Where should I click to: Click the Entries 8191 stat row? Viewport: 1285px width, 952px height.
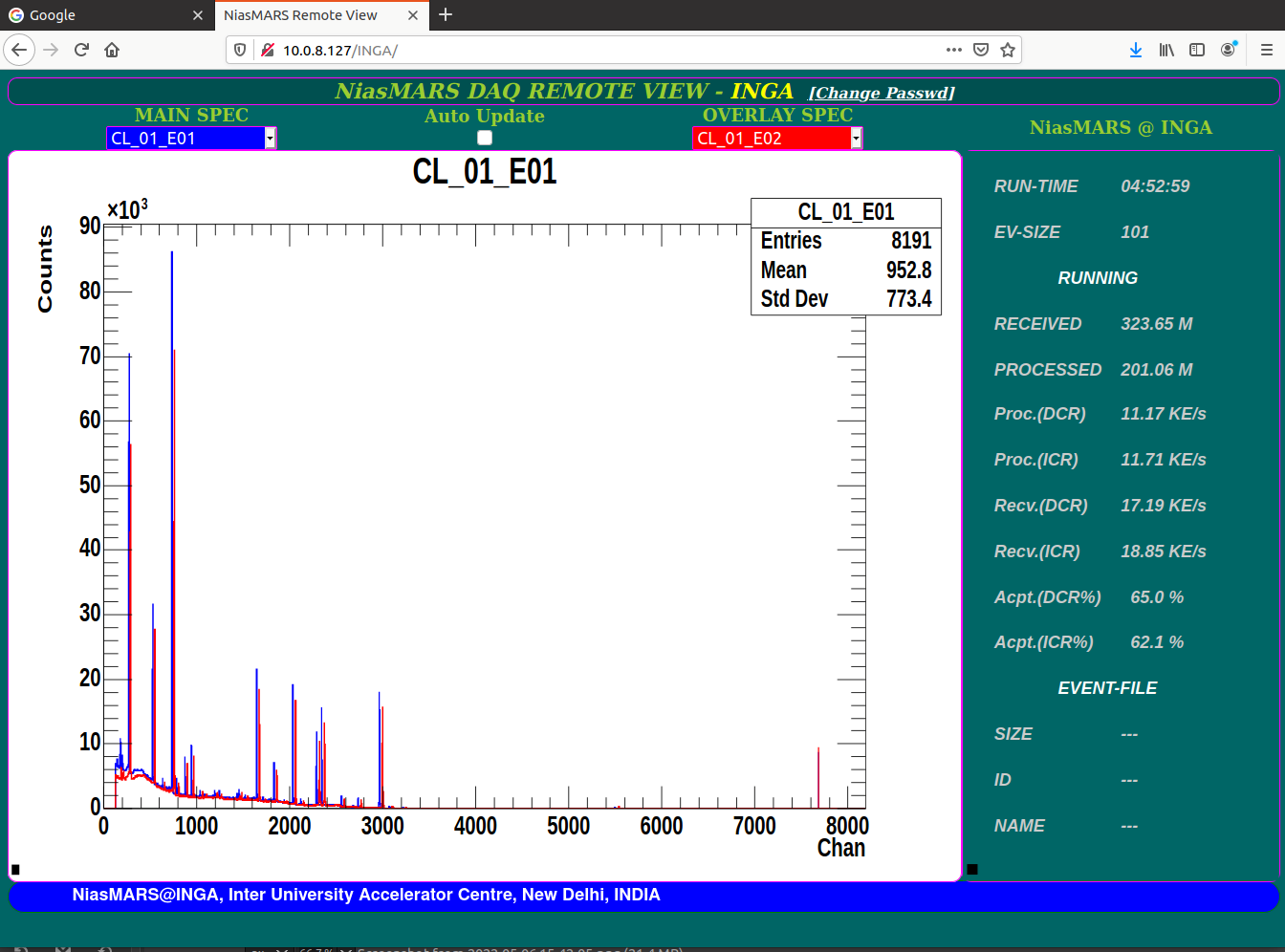(846, 241)
